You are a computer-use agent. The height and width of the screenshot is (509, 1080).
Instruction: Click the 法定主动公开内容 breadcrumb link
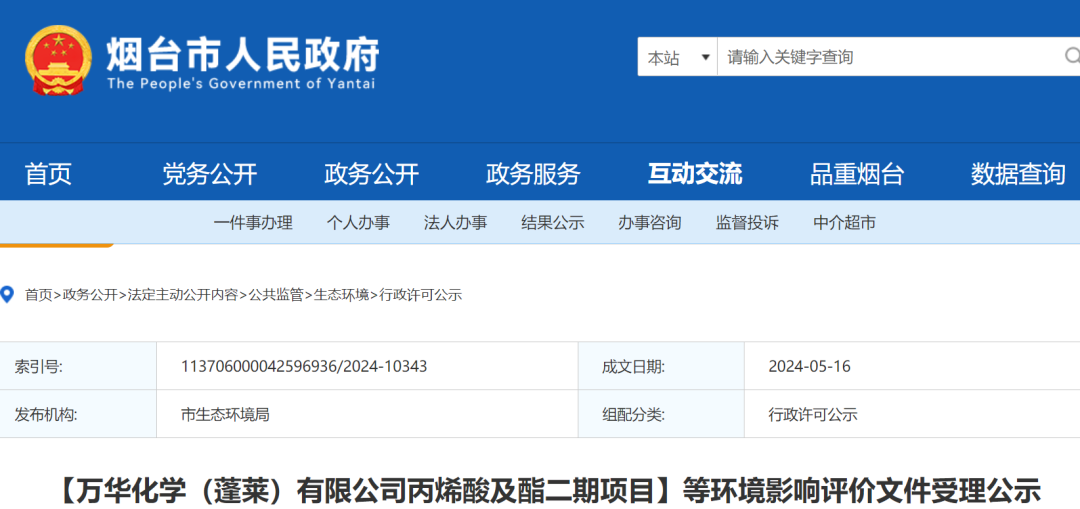(183, 295)
